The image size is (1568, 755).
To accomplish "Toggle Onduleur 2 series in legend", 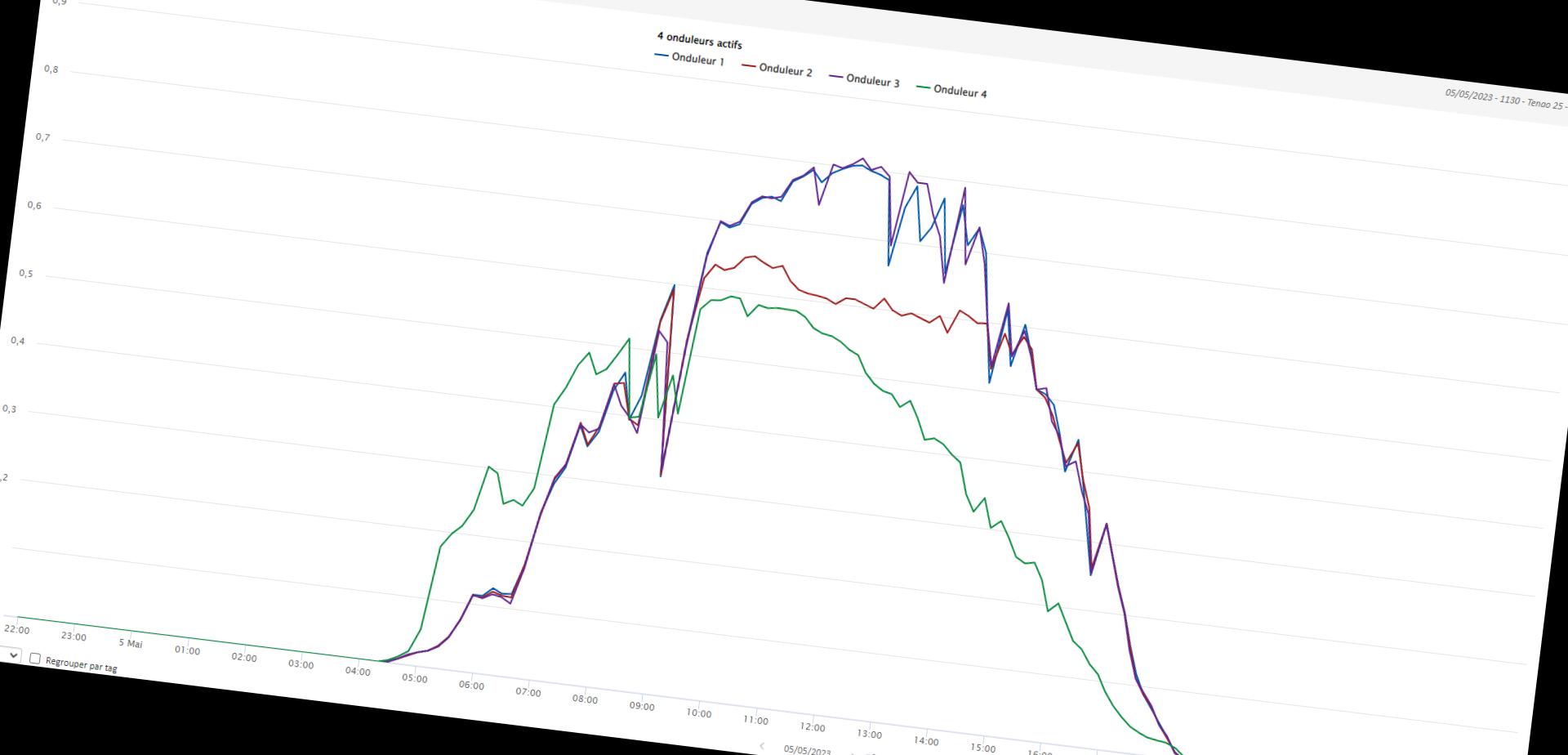I will [x=777, y=69].
